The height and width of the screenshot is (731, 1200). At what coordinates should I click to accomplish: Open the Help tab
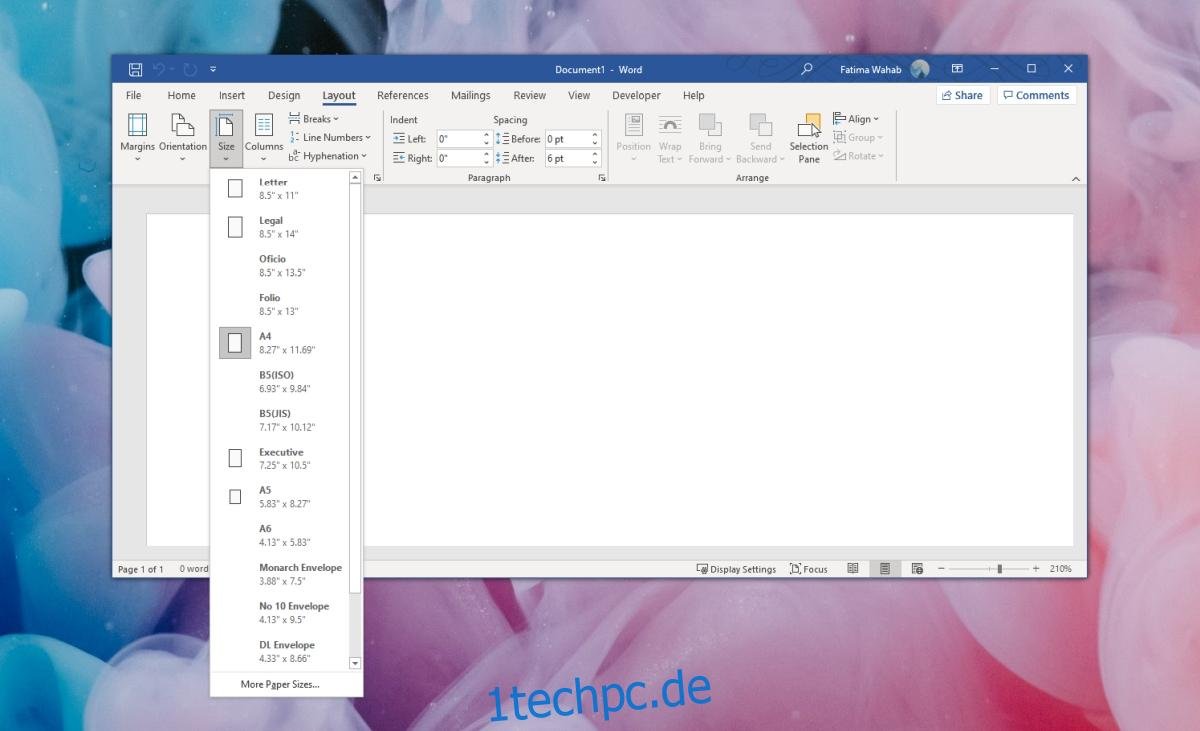(x=694, y=96)
